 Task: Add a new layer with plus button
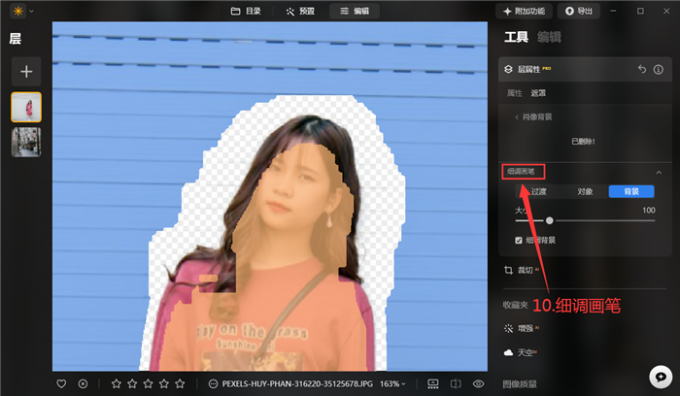click(26, 71)
